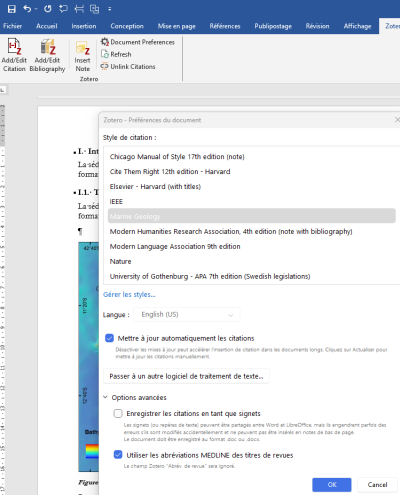Open Zotero Document Preferences
The width and height of the screenshot is (400, 495).
[138, 42]
